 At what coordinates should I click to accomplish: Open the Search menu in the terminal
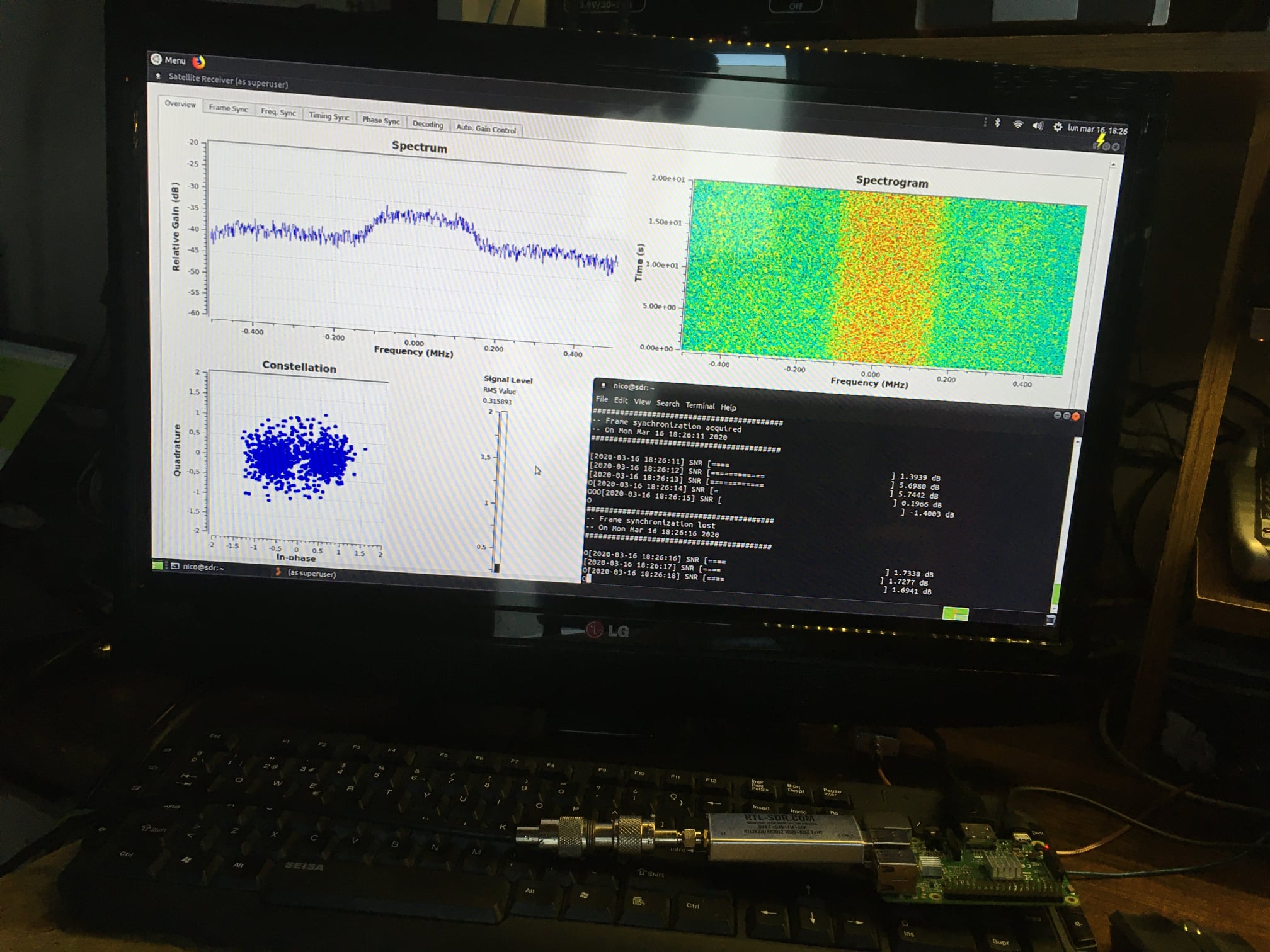668,404
